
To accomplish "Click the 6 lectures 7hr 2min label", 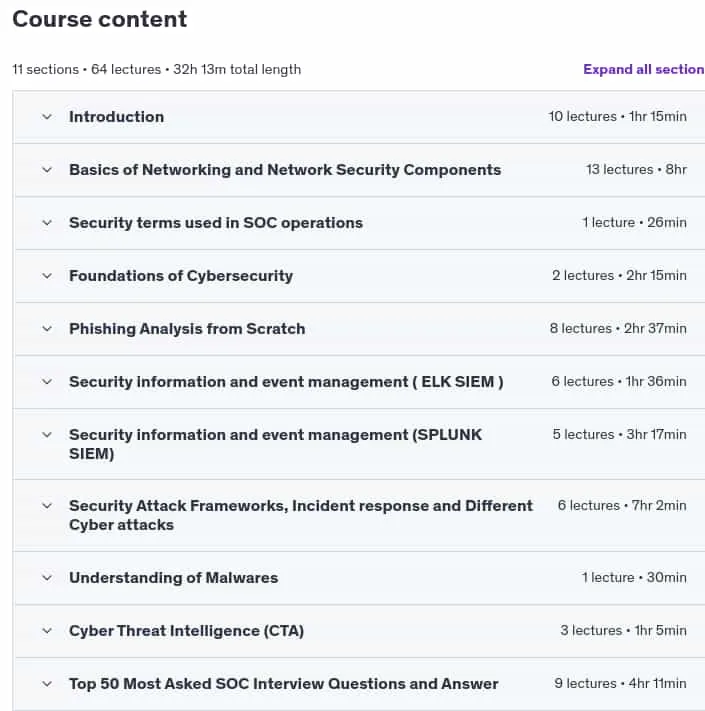I will pyautogui.click(x=622, y=506).
